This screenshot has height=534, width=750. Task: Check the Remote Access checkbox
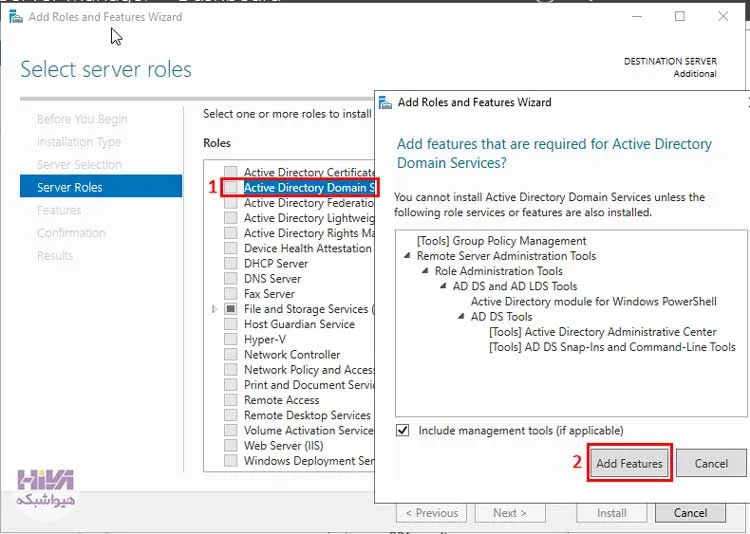point(231,400)
